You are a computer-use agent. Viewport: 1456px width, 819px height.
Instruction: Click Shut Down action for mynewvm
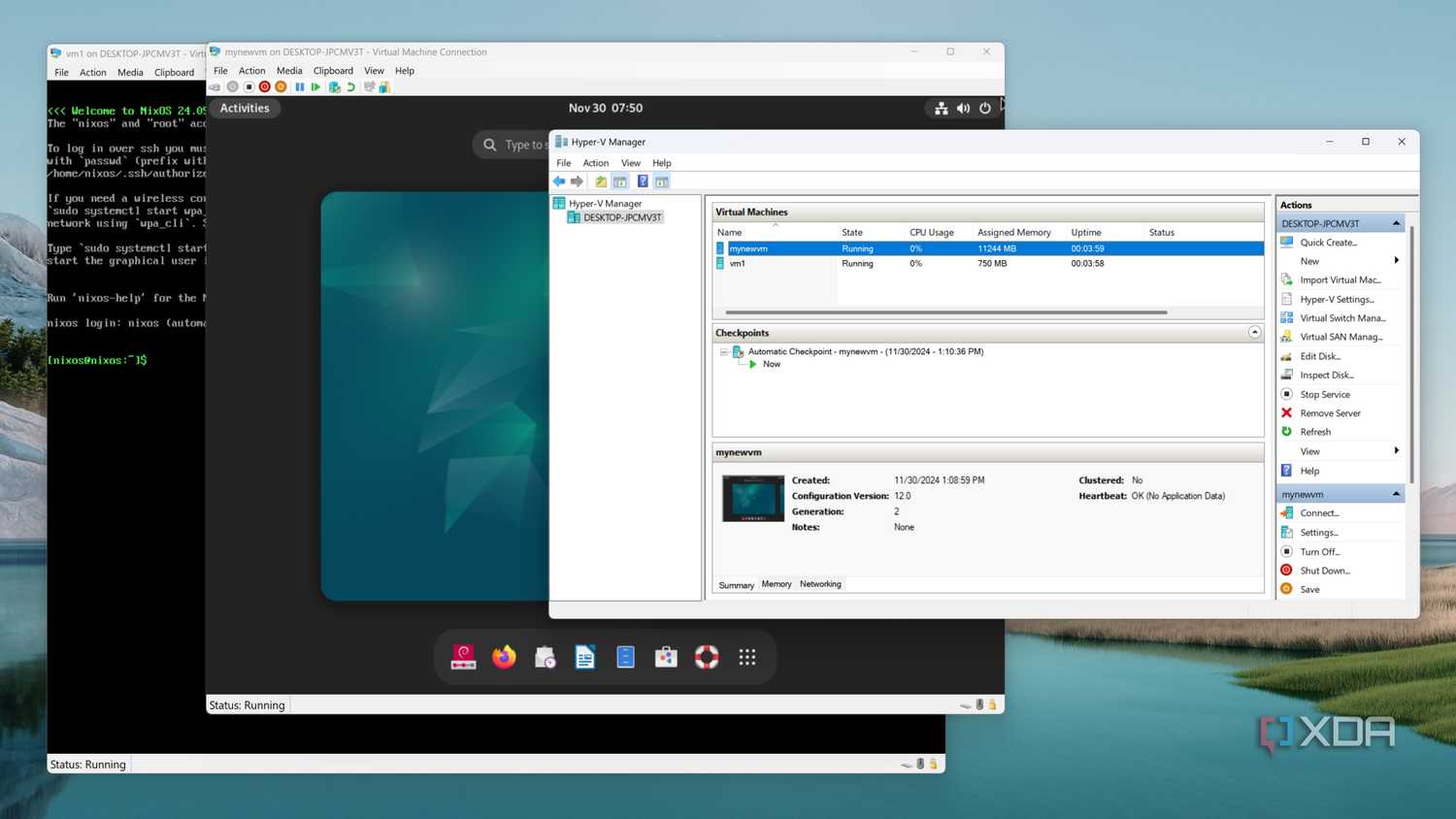1324,571
